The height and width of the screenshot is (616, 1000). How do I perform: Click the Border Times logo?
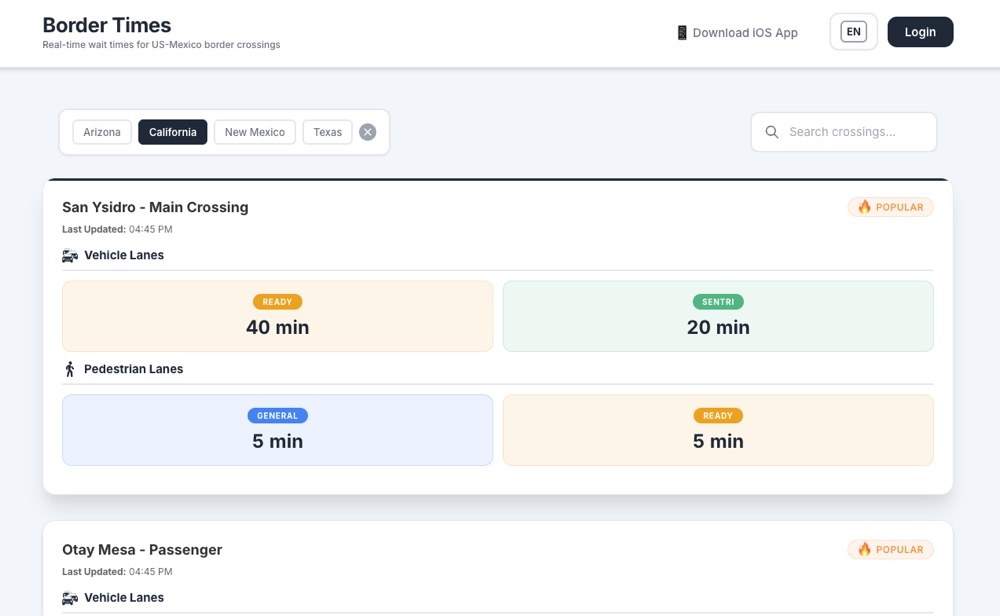point(106,25)
